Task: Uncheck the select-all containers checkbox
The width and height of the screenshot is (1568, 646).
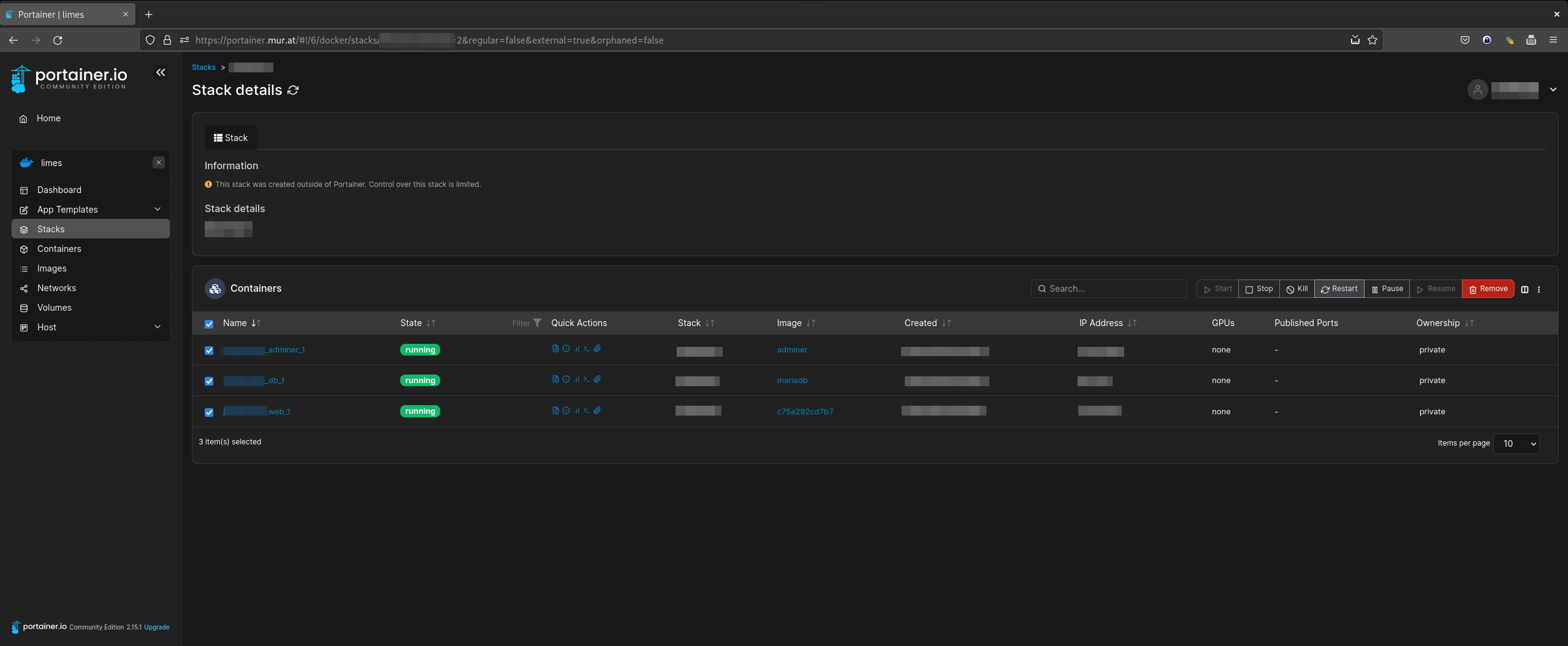Action: tap(209, 324)
